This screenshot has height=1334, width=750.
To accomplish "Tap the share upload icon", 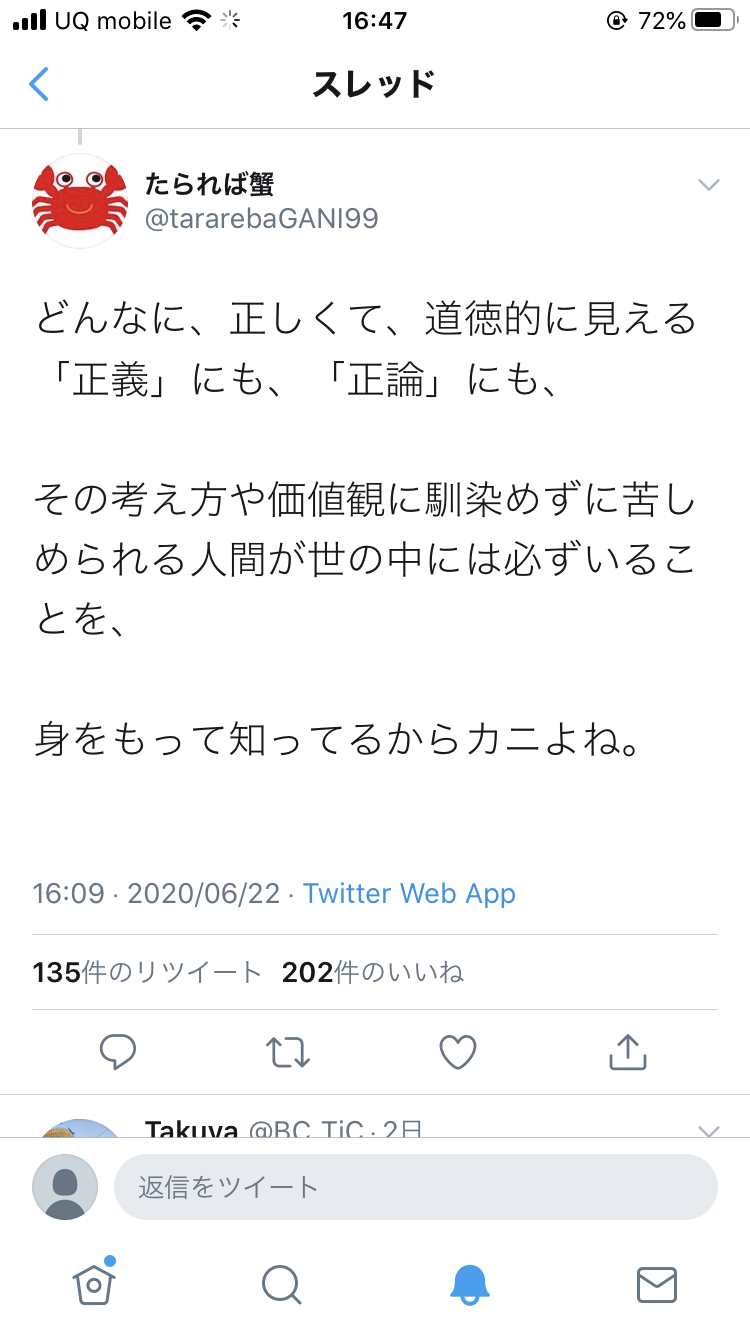I will coord(627,1051).
